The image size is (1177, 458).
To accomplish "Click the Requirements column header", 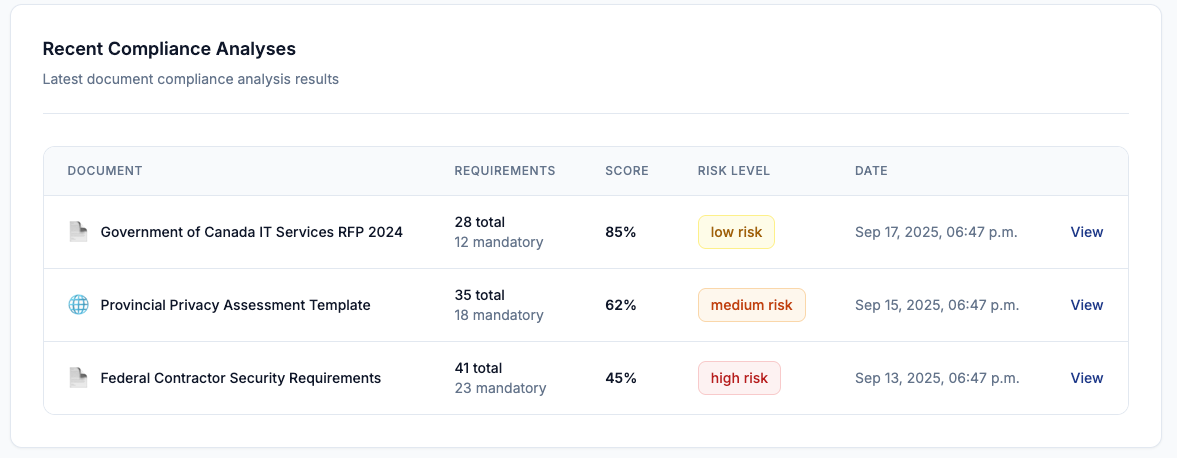I will coord(504,171).
